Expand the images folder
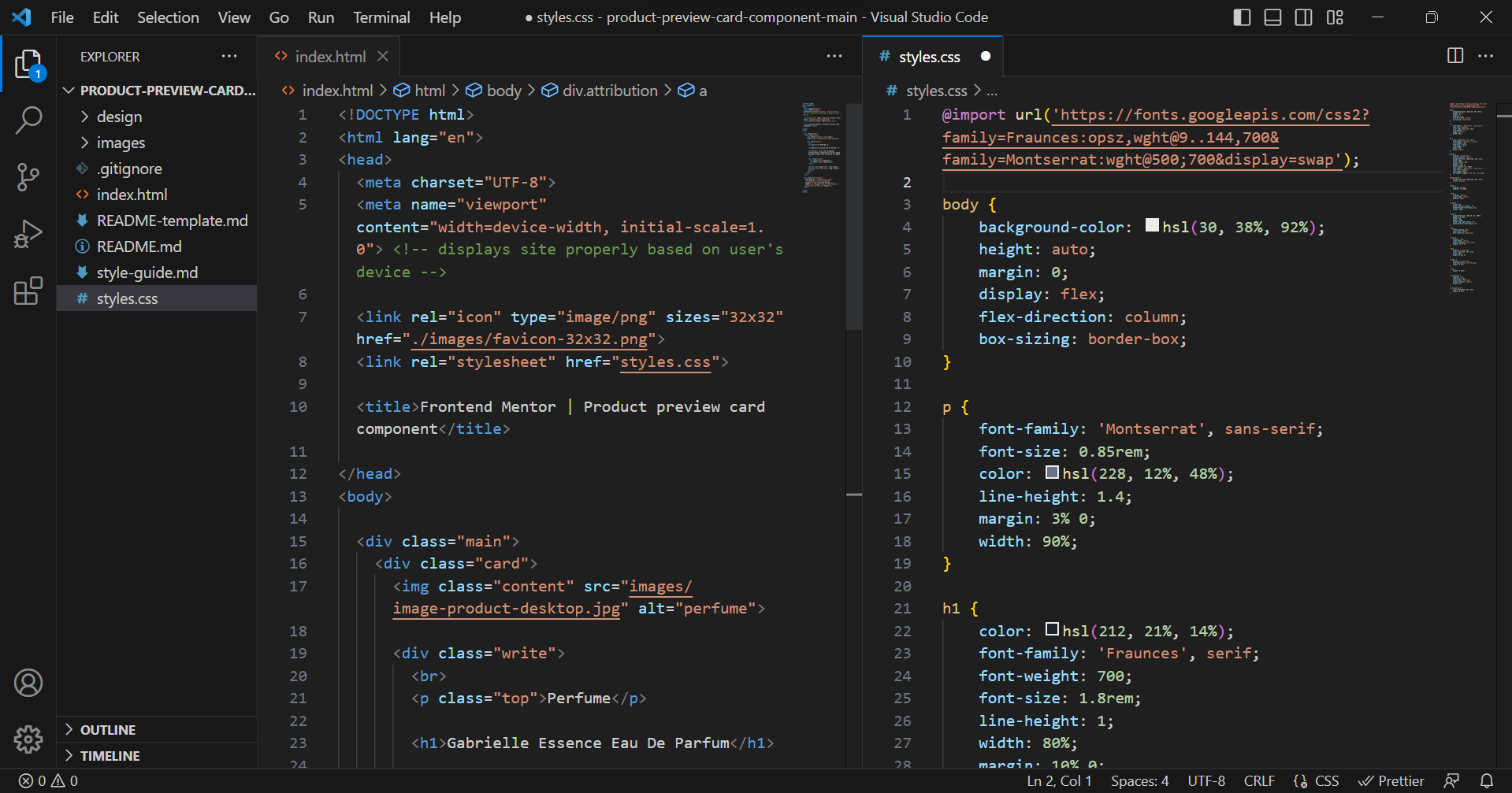Image resolution: width=1512 pixels, height=793 pixels. pos(158,143)
